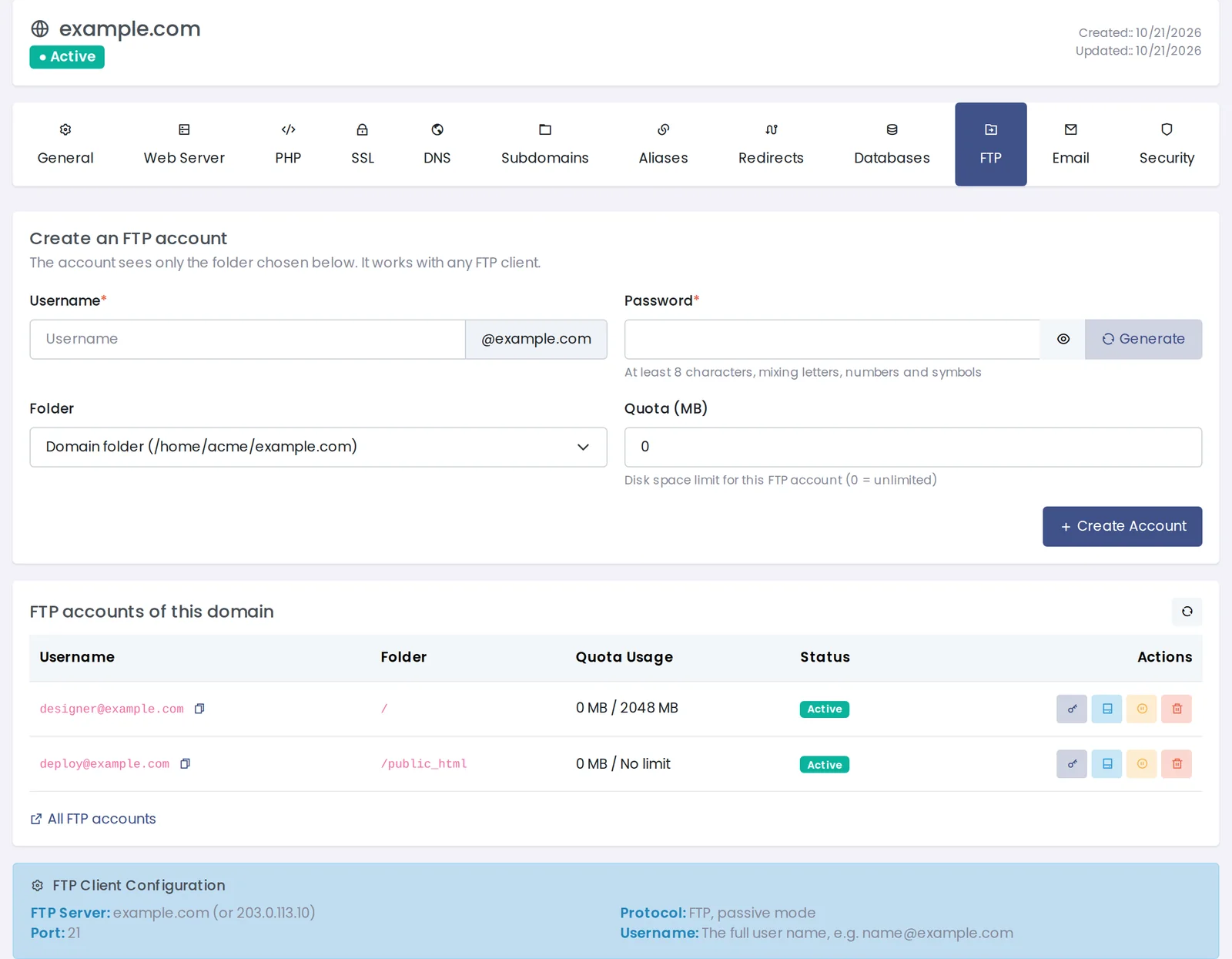Click the gear icon beside FTP Client Configuration
This screenshot has width=1232, height=959.
(37, 886)
